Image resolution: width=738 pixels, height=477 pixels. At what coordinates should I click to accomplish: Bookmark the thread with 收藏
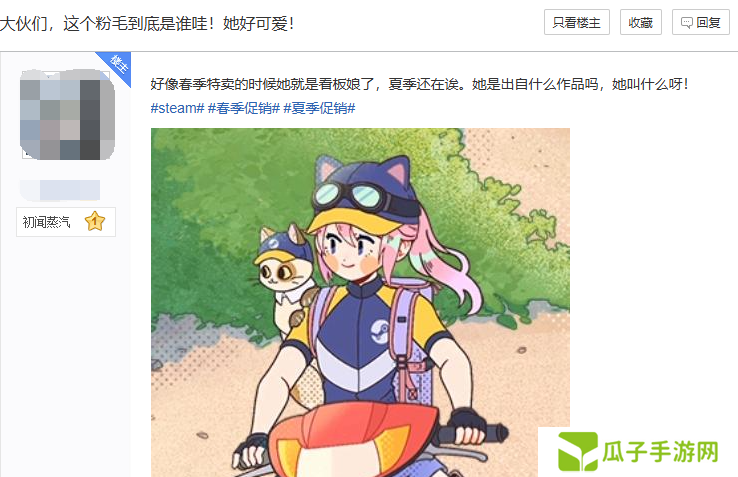coord(641,22)
